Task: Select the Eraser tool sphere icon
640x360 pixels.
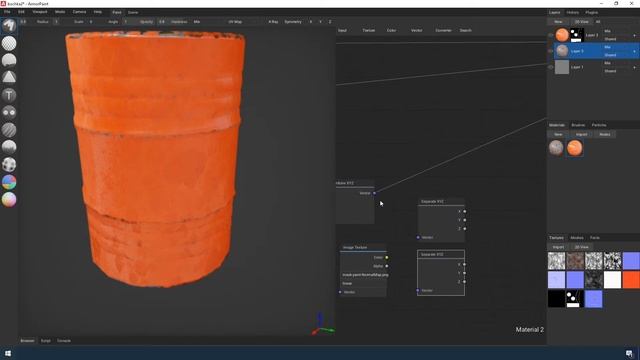Action: [x=9, y=43]
